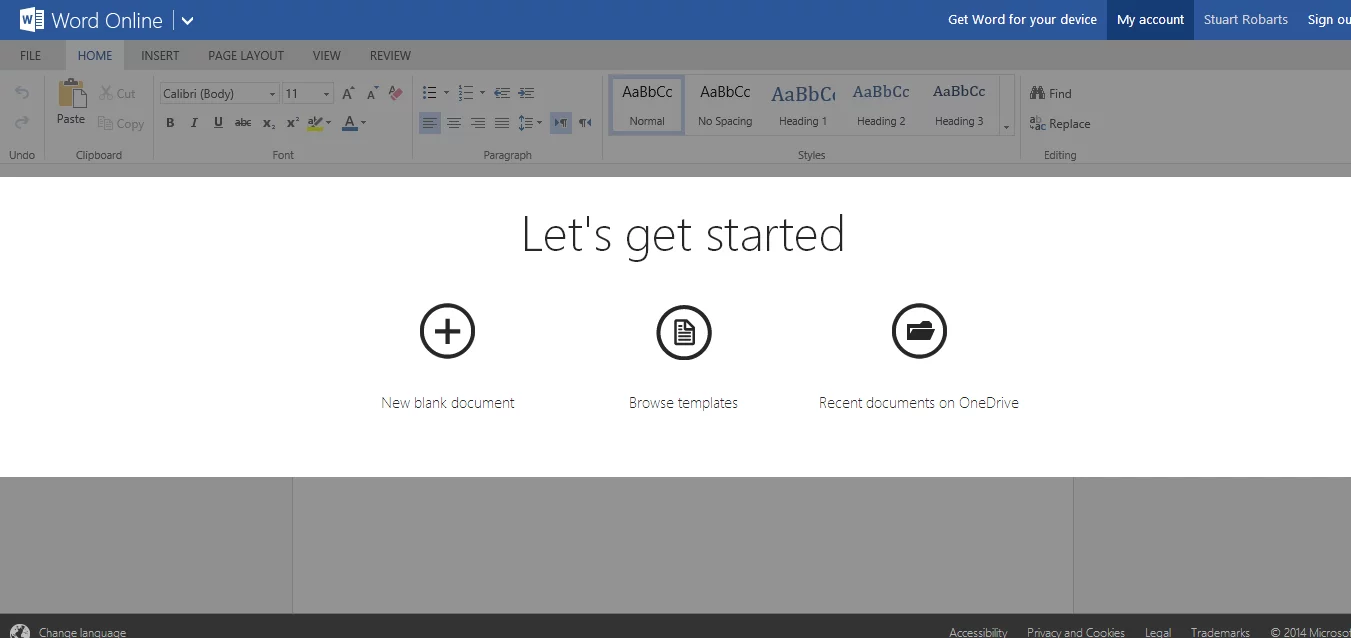The height and width of the screenshot is (638, 1351).
Task: Create a new blank document
Action: (447, 331)
